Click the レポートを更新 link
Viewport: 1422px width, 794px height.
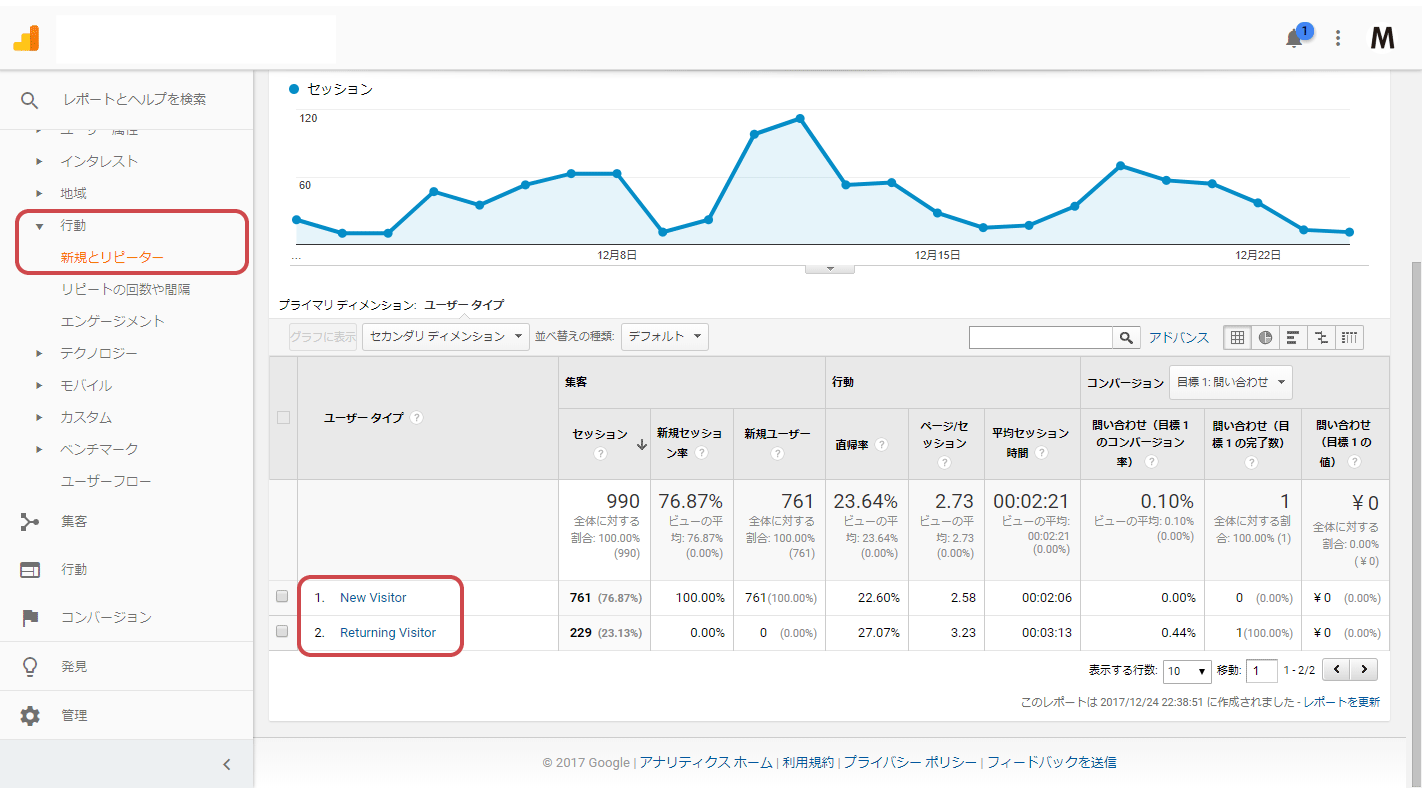pos(1341,703)
